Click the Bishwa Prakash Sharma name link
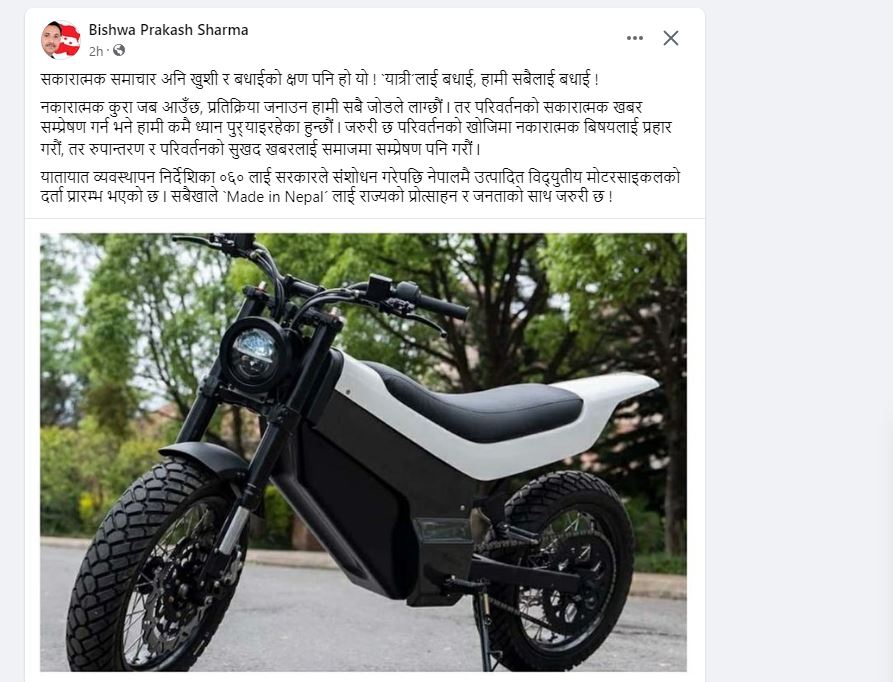Viewport: 893px width, 682px height. coord(168,30)
